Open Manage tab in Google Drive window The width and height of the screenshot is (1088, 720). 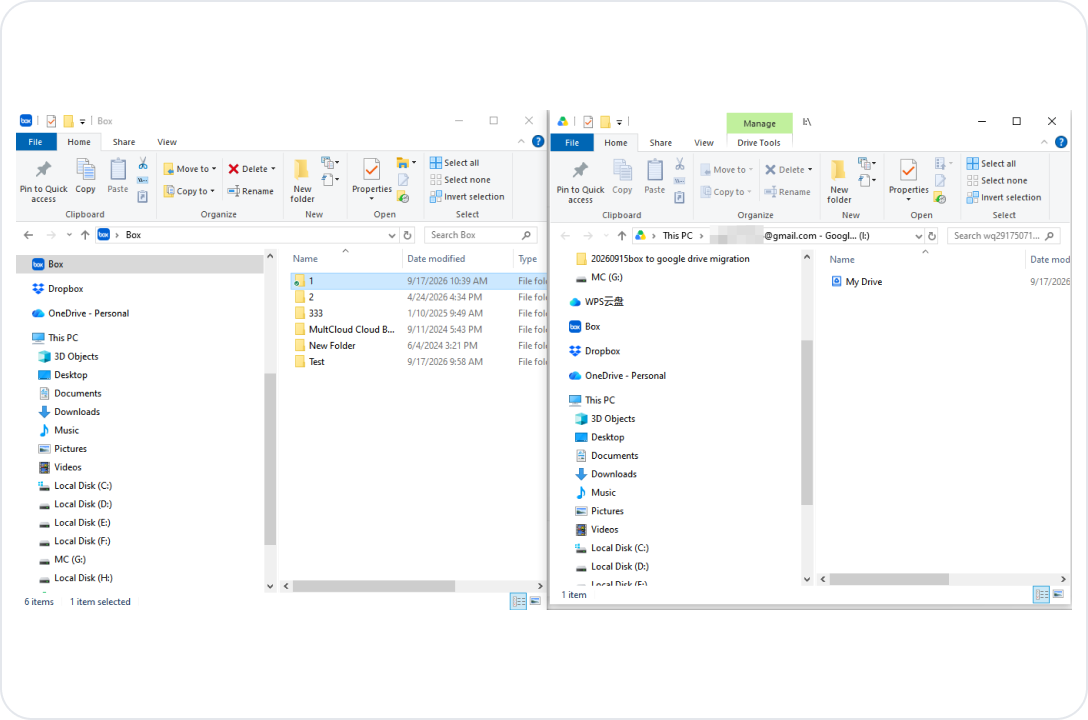pyautogui.click(x=759, y=123)
